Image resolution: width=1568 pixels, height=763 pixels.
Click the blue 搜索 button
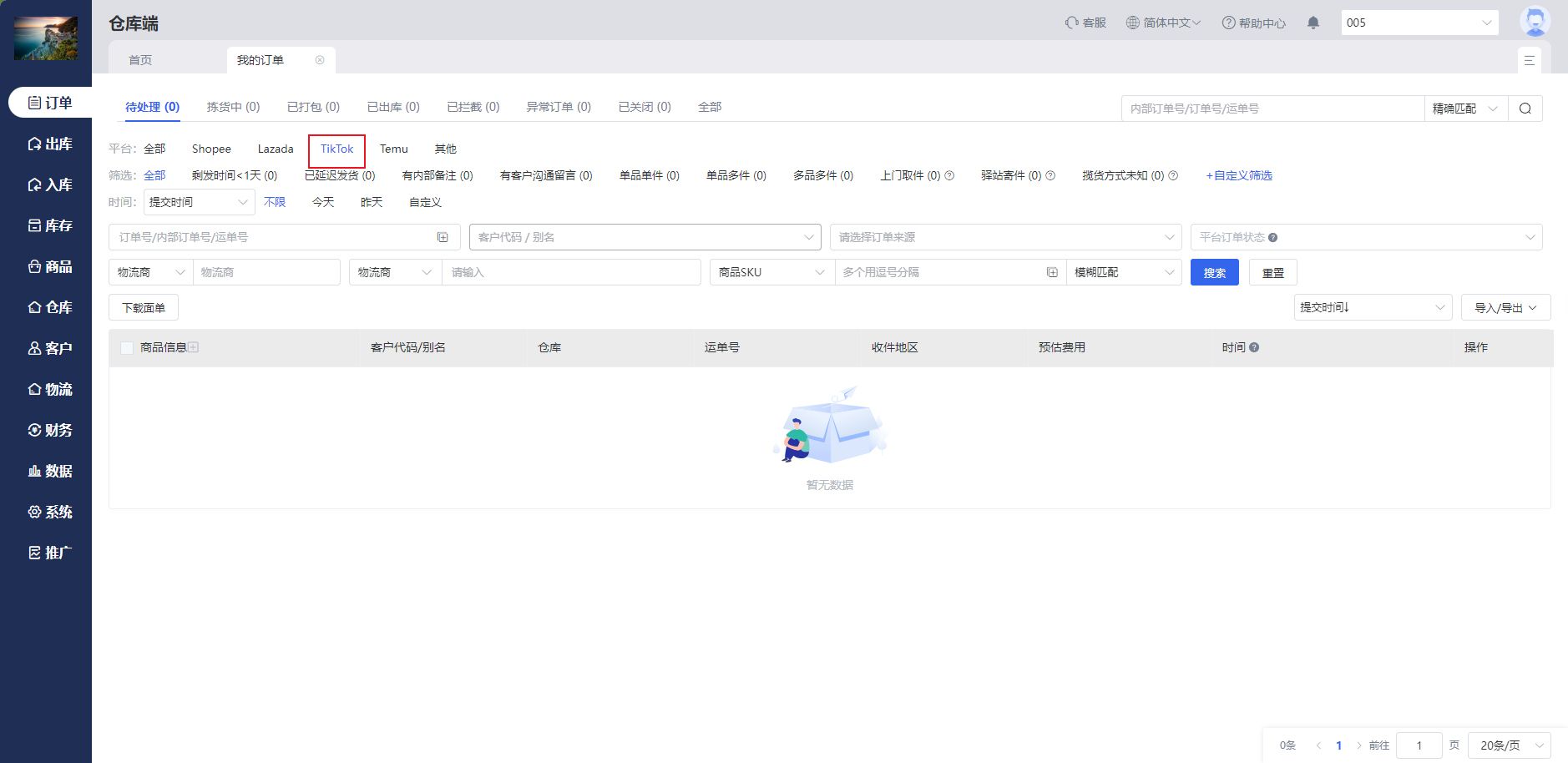1214,272
